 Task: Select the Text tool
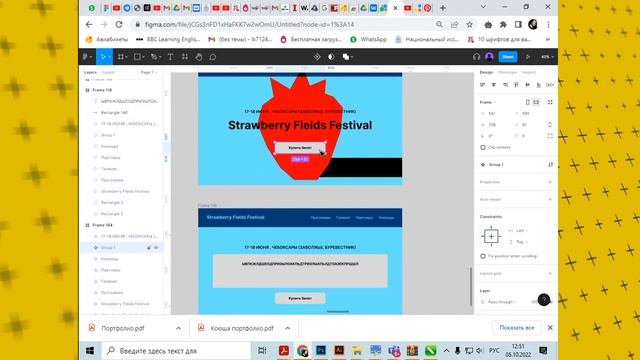(170, 57)
